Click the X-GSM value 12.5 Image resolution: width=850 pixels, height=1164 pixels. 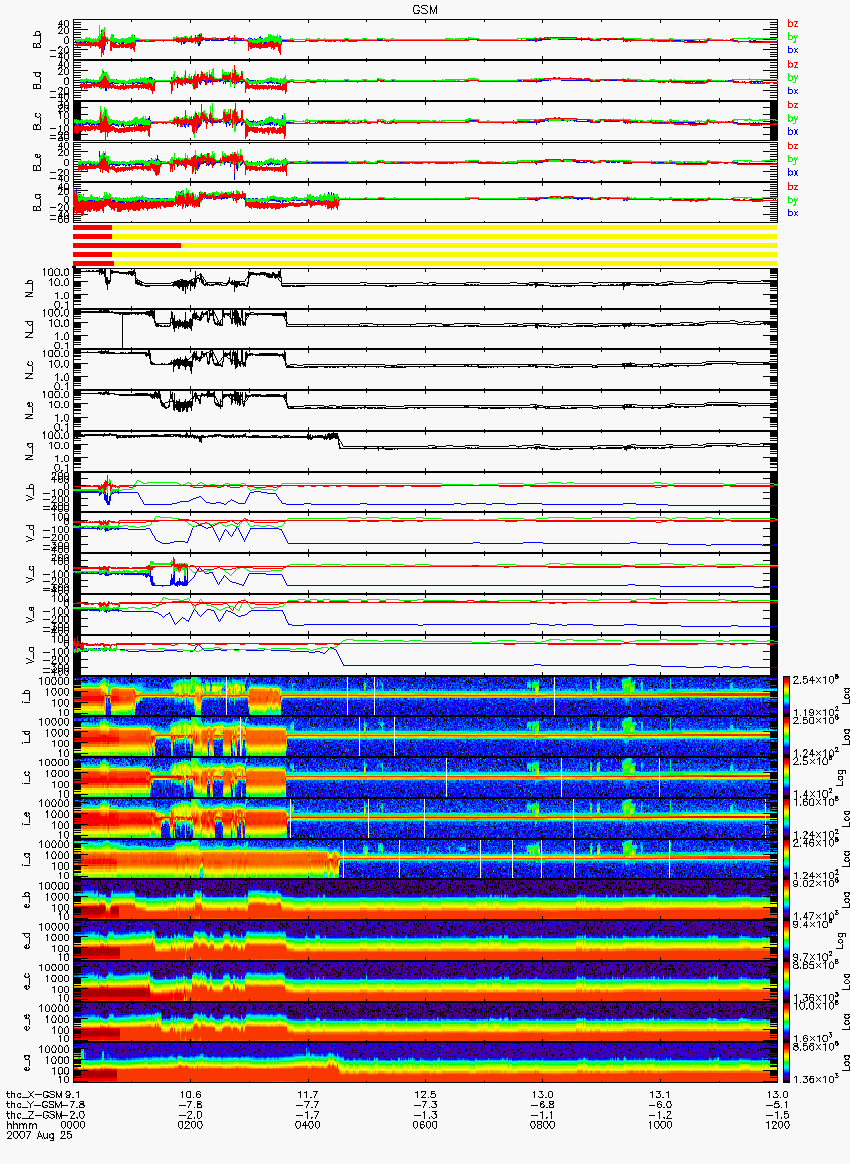(425, 1095)
